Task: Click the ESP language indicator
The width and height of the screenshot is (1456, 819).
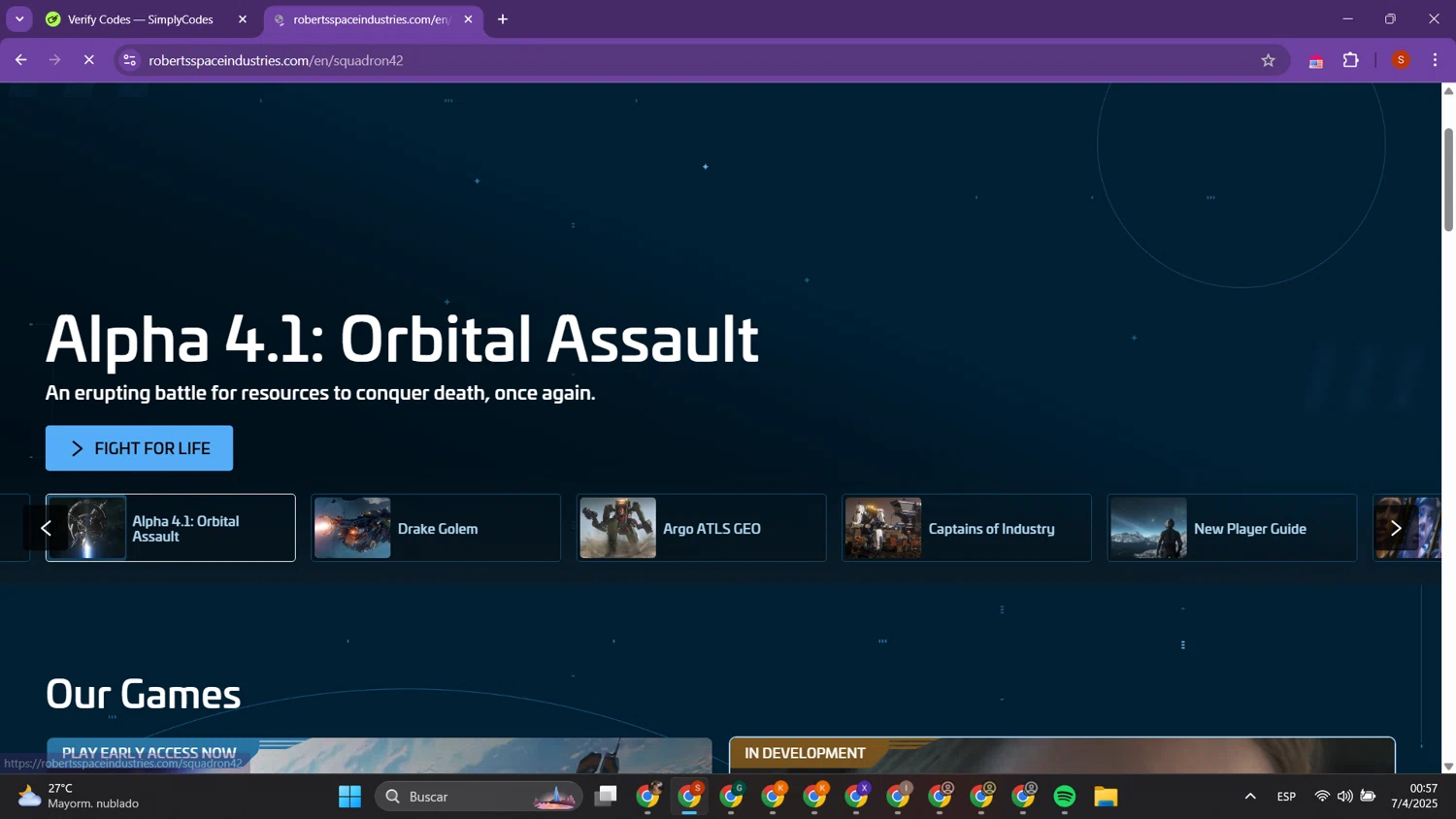Action: point(1286,797)
